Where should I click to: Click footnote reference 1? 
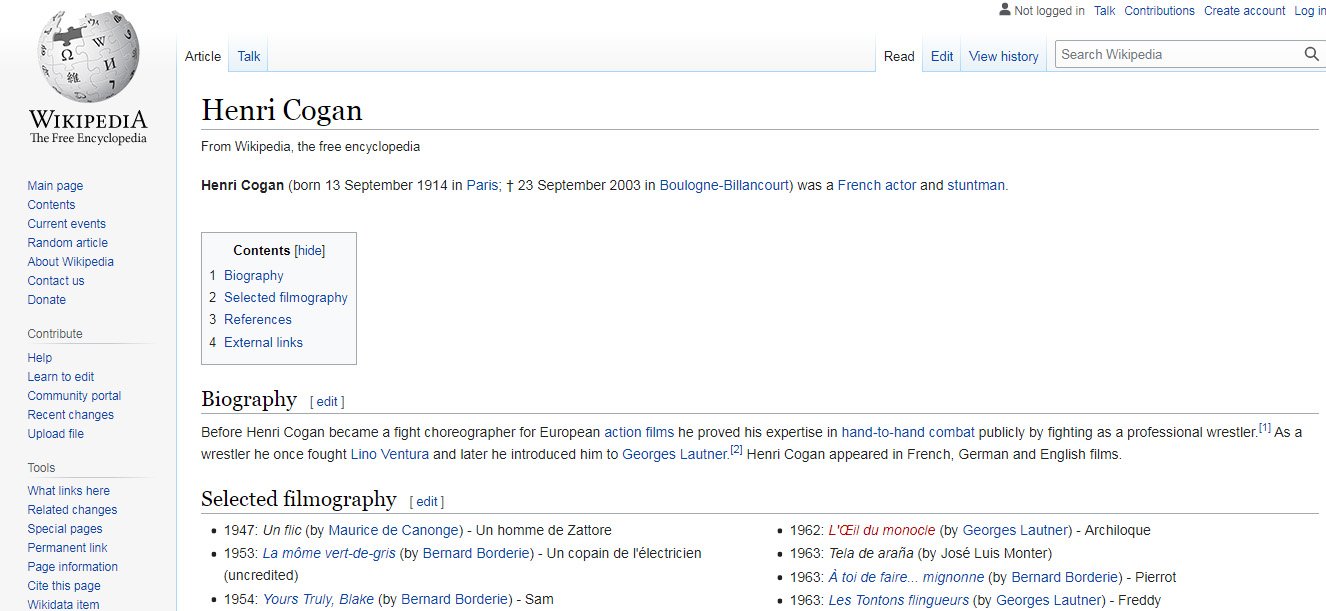[1265, 429]
